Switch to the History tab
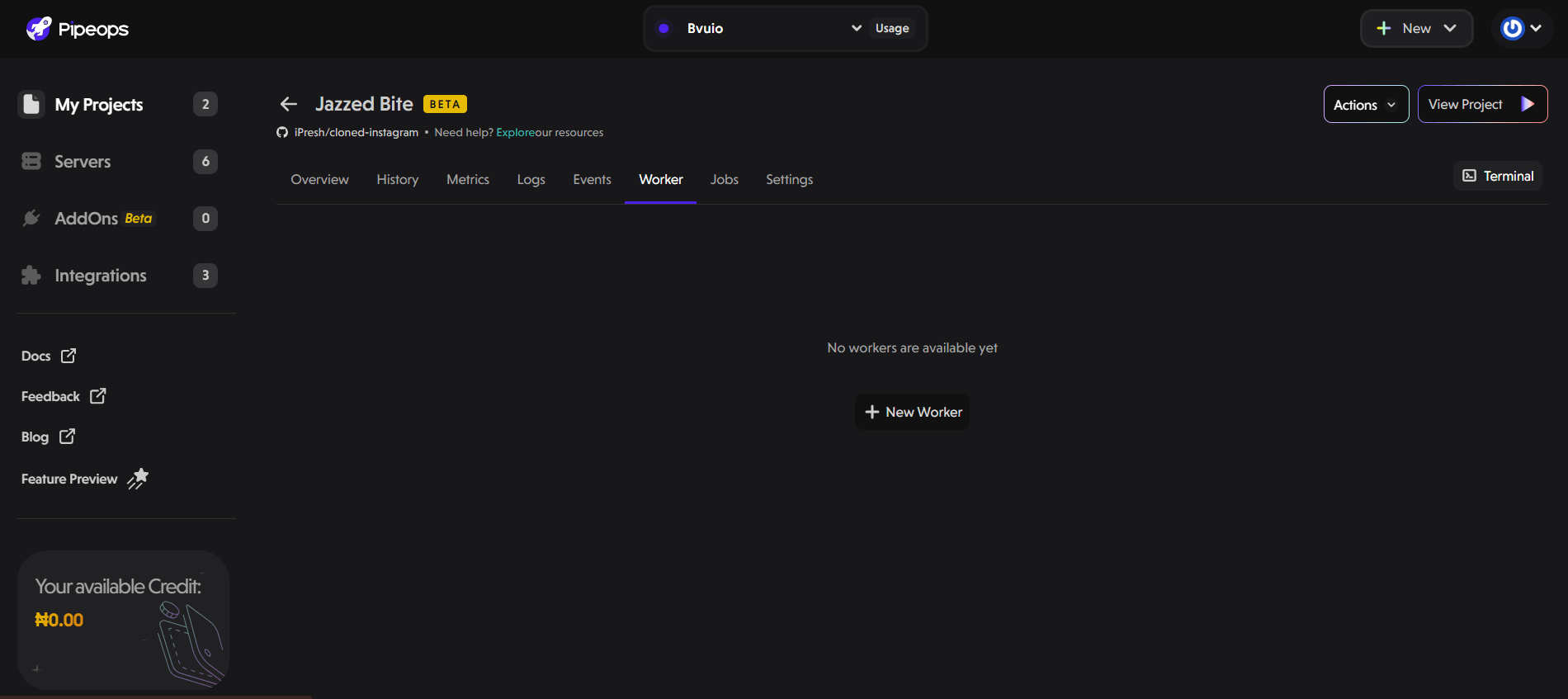Image resolution: width=1568 pixels, height=699 pixels. 398,179
